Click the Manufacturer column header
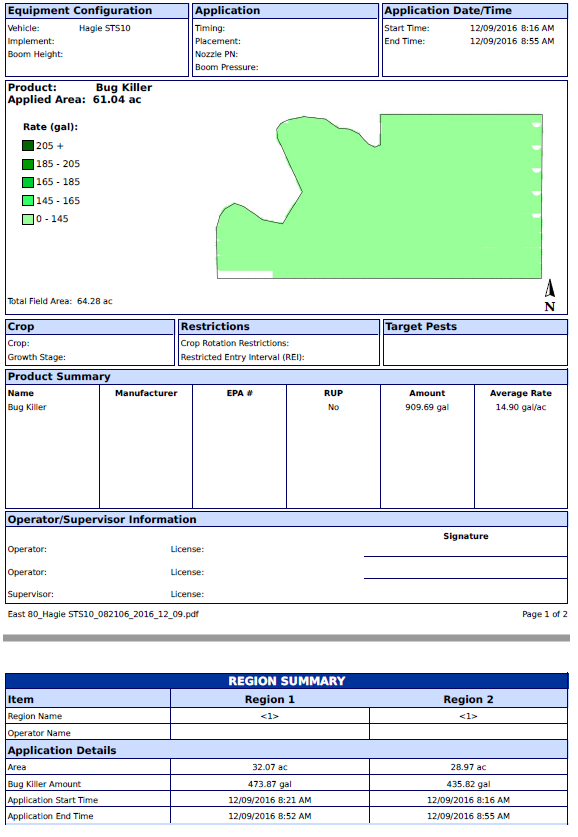Image resolution: width=578 pixels, height=837 pixels. tap(146, 393)
